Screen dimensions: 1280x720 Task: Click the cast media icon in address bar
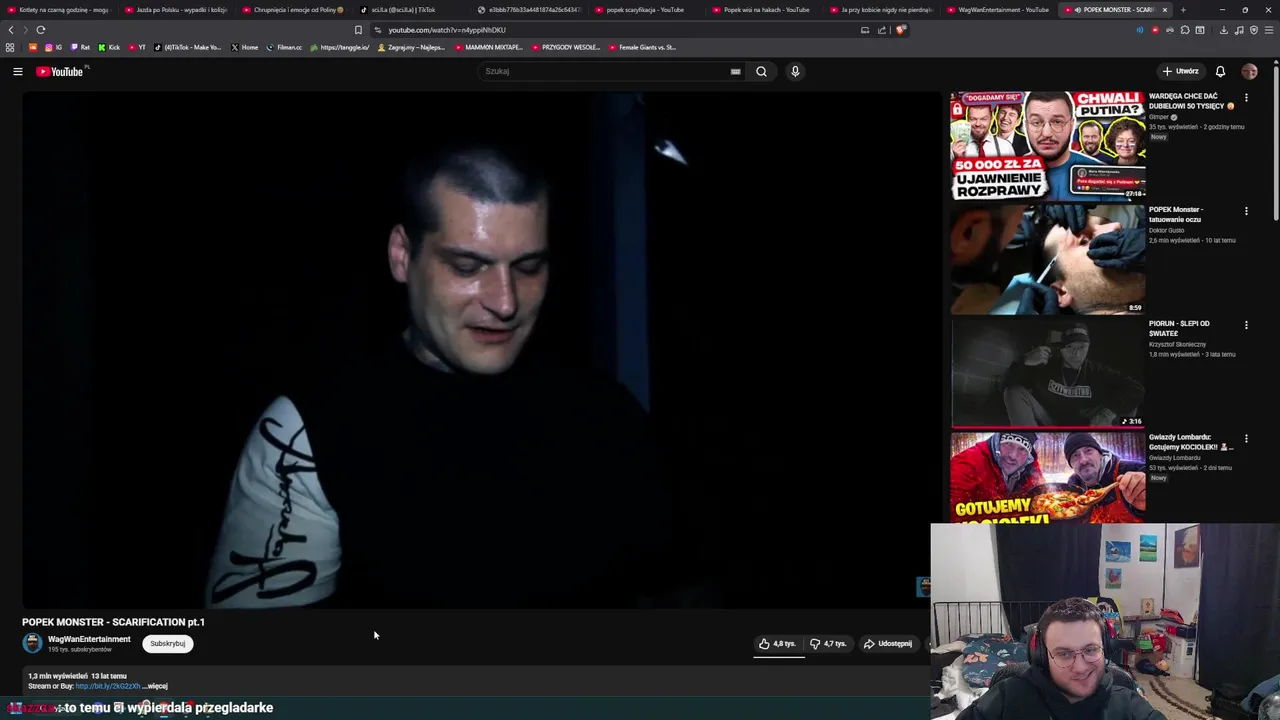[x=865, y=30]
